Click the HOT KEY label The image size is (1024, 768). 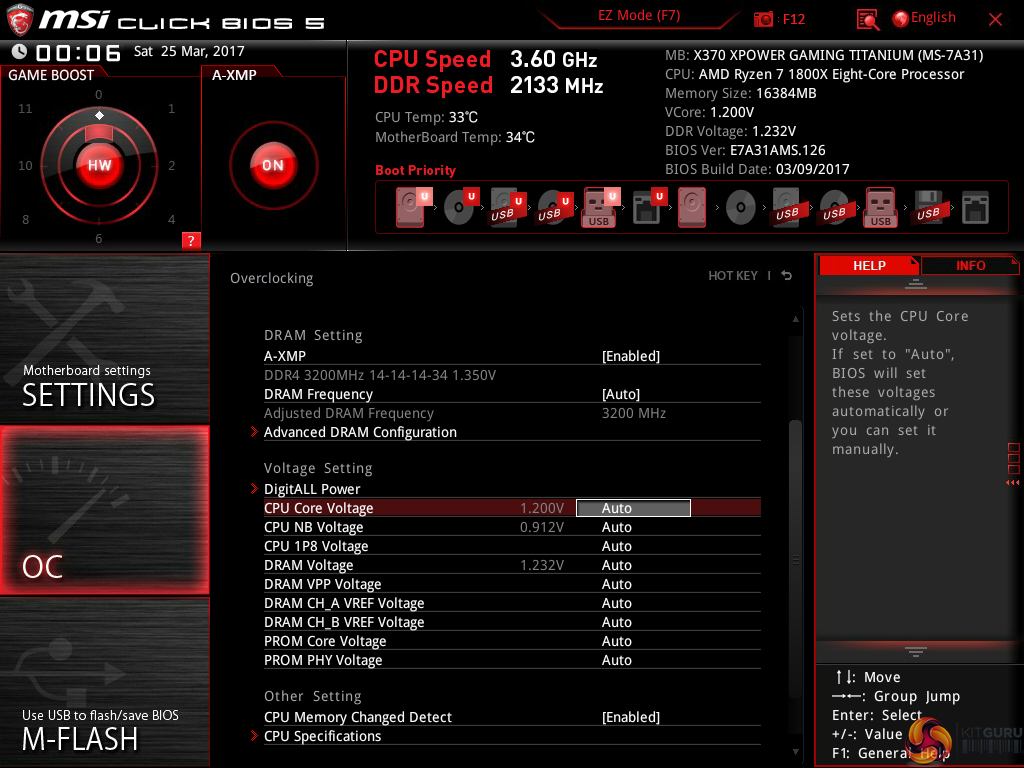coord(733,276)
